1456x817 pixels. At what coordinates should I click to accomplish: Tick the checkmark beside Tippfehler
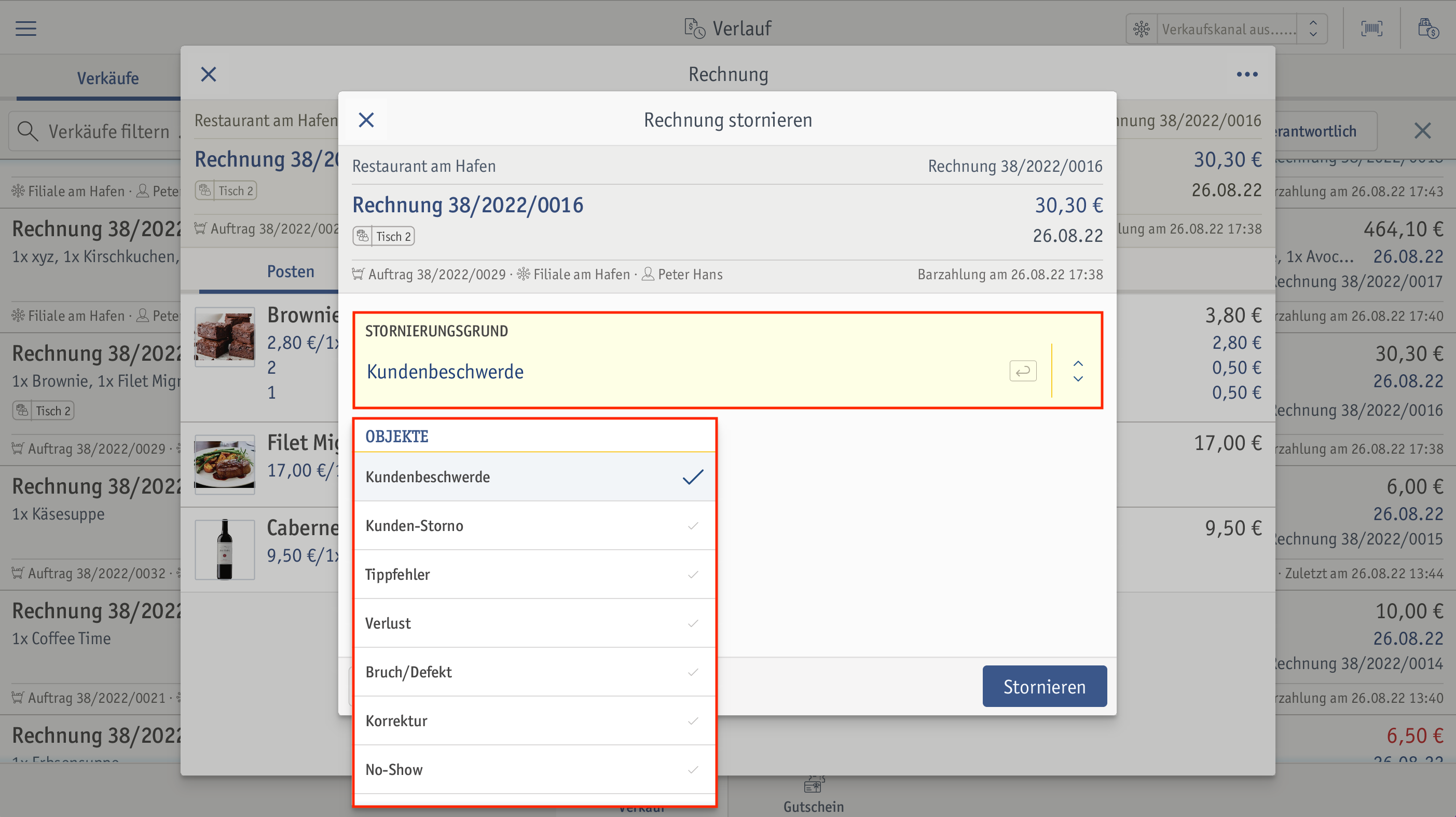693,575
